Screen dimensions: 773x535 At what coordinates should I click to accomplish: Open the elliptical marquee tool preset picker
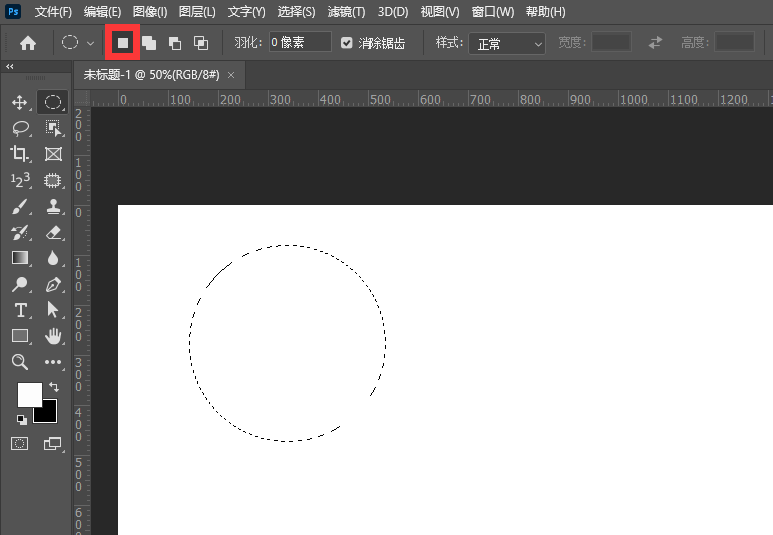(x=78, y=43)
